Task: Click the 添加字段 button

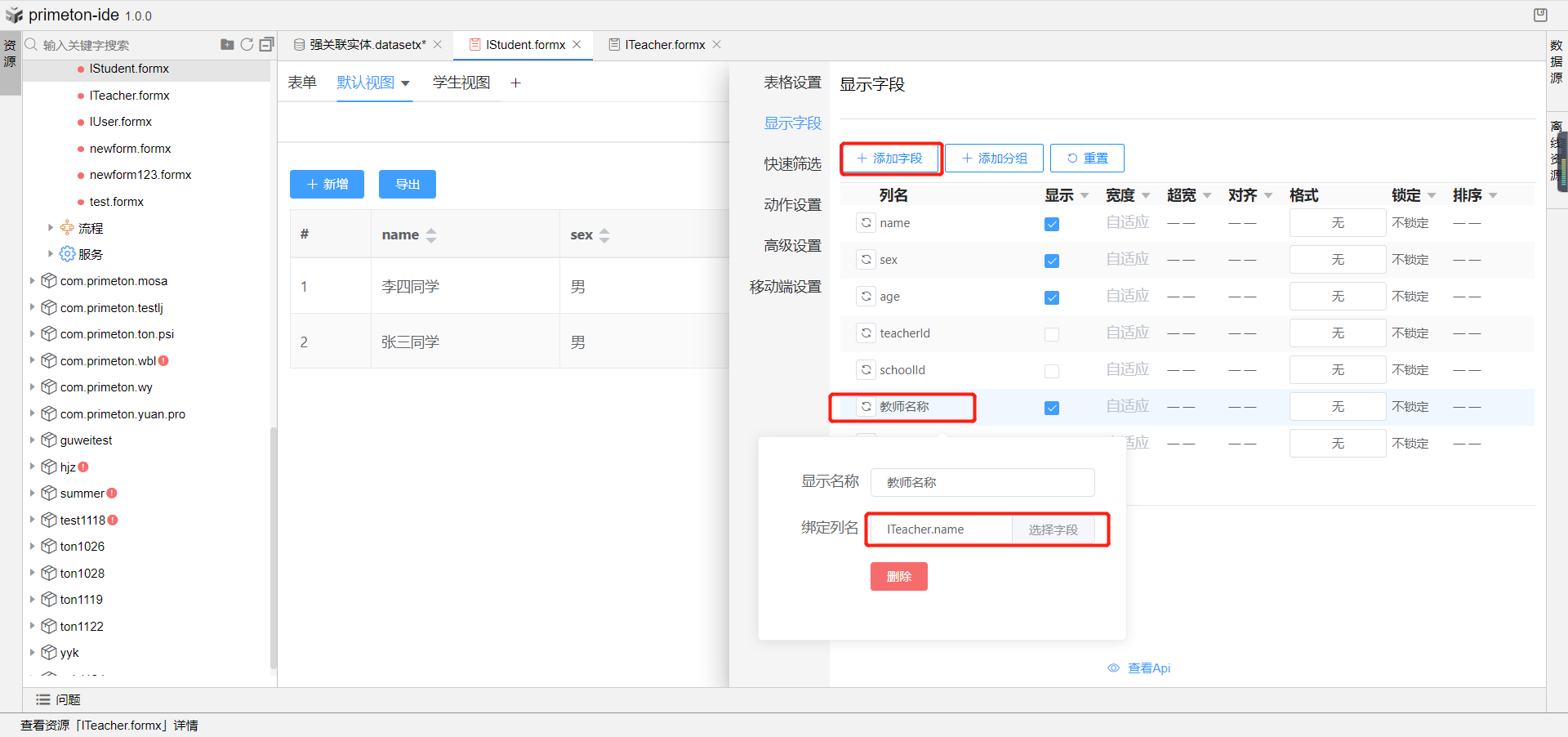Action: [x=890, y=158]
